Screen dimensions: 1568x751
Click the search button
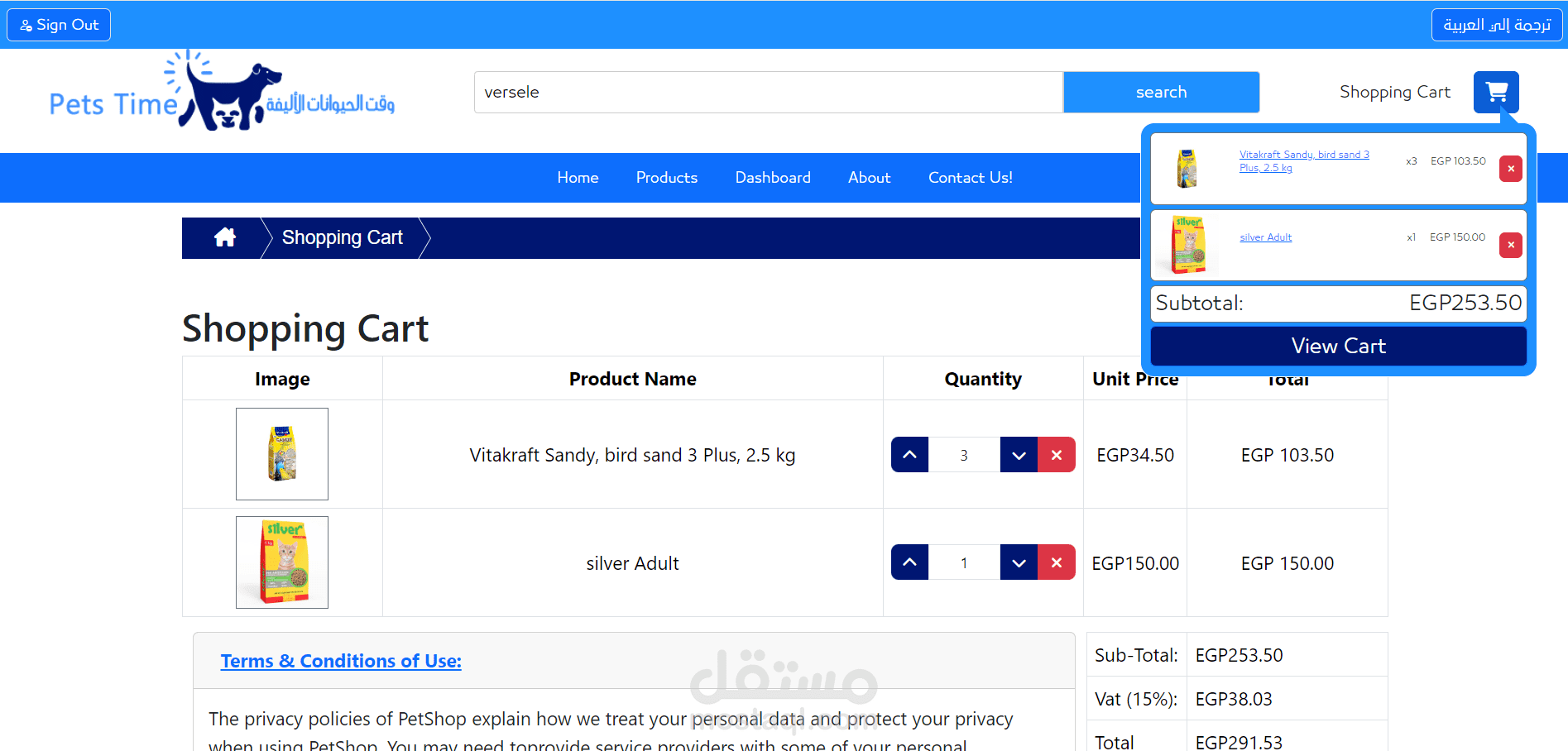1161,92
